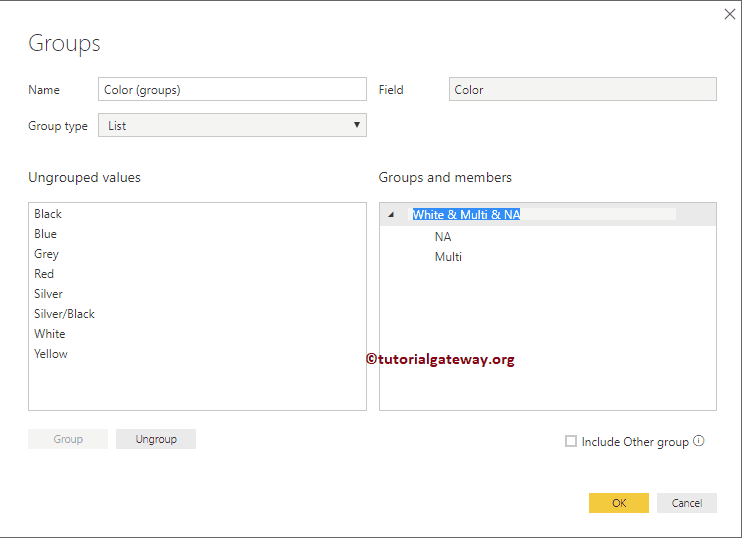This screenshot has width=742, height=538.
Task: Enable the Include Other group checkbox
Action: (x=571, y=441)
